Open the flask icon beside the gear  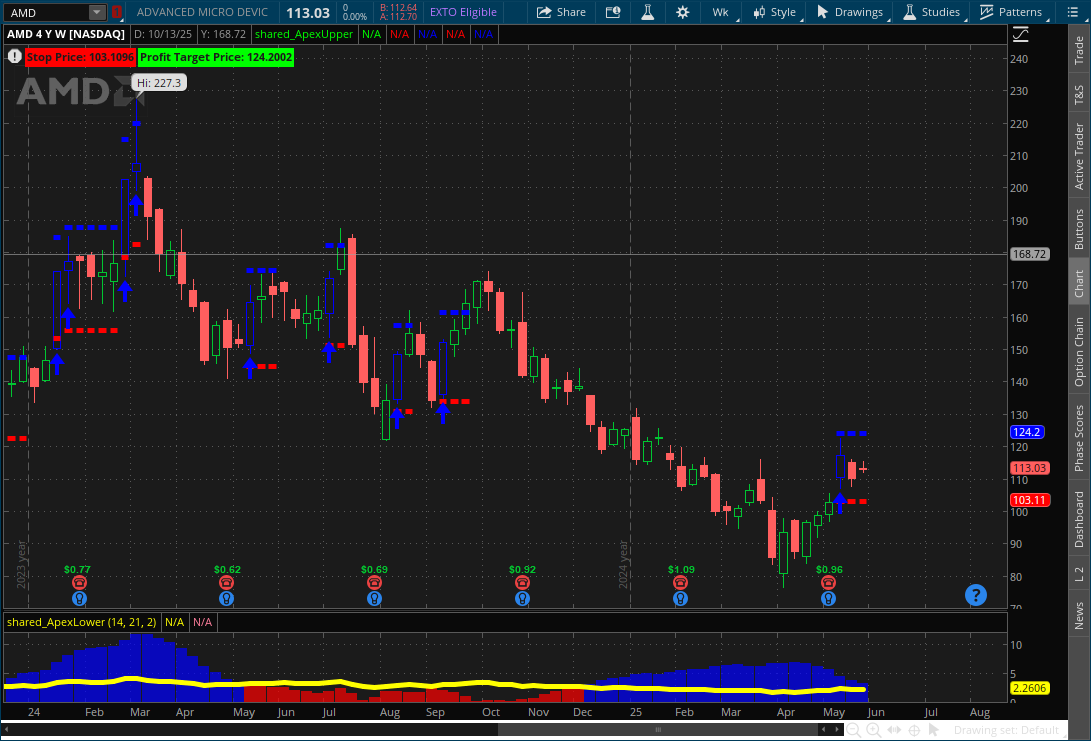click(x=648, y=12)
